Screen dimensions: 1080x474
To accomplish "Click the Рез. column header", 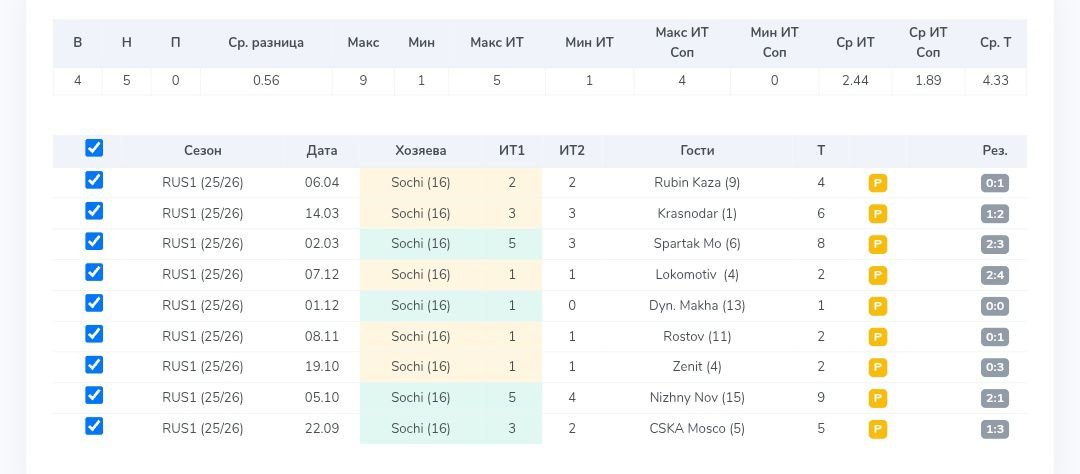I will tap(994, 151).
